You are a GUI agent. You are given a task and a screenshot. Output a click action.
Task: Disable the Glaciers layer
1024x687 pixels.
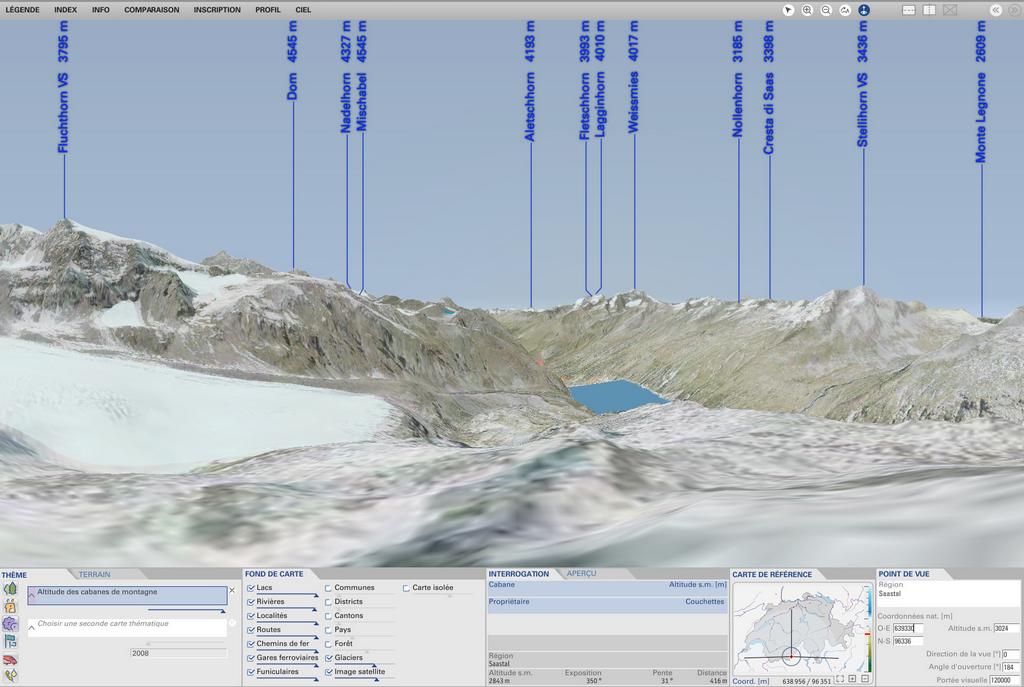point(328,658)
